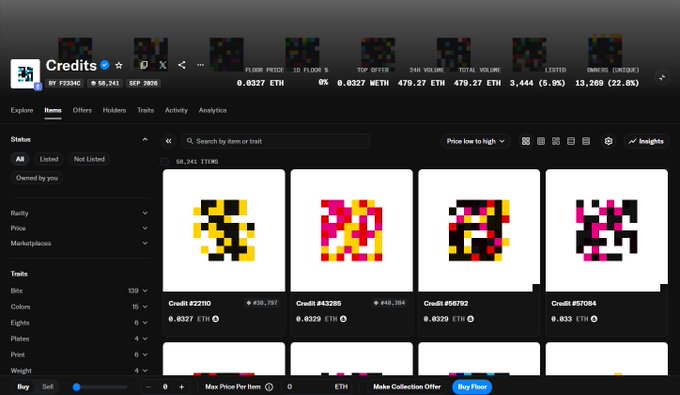Click the Max Price Per Item ETH field
The width and height of the screenshot is (680, 395).
(x=317, y=387)
